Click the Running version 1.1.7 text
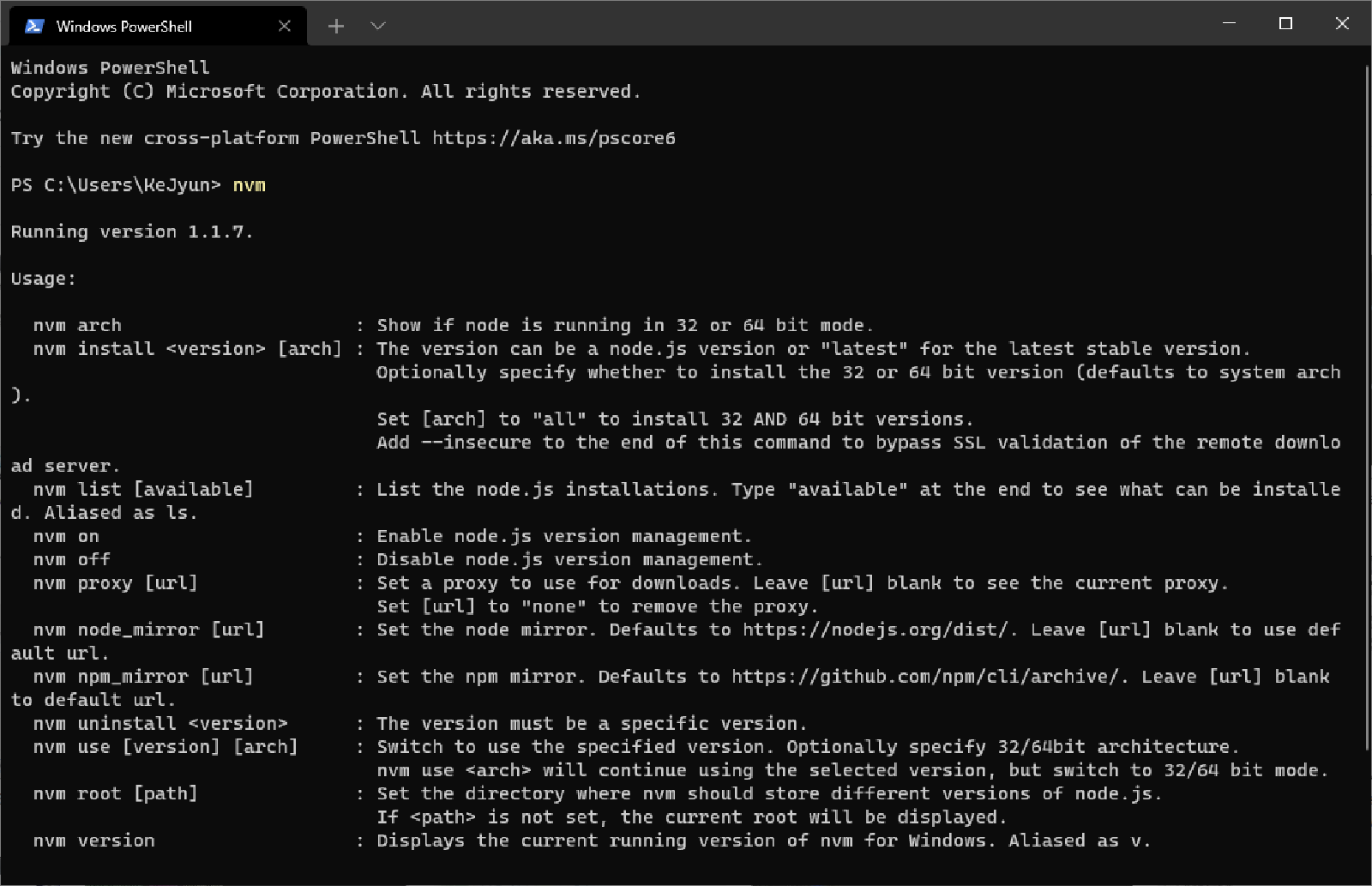This screenshot has height=886, width=1372. click(132, 231)
